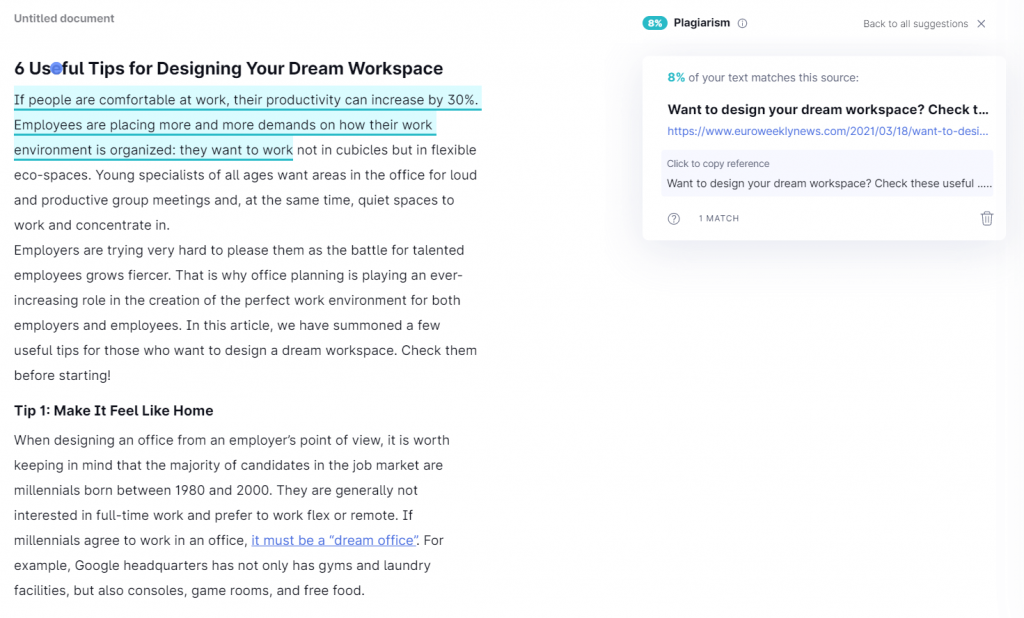
Task: Click the teal 8% plagiarism score badge
Action: (655, 22)
